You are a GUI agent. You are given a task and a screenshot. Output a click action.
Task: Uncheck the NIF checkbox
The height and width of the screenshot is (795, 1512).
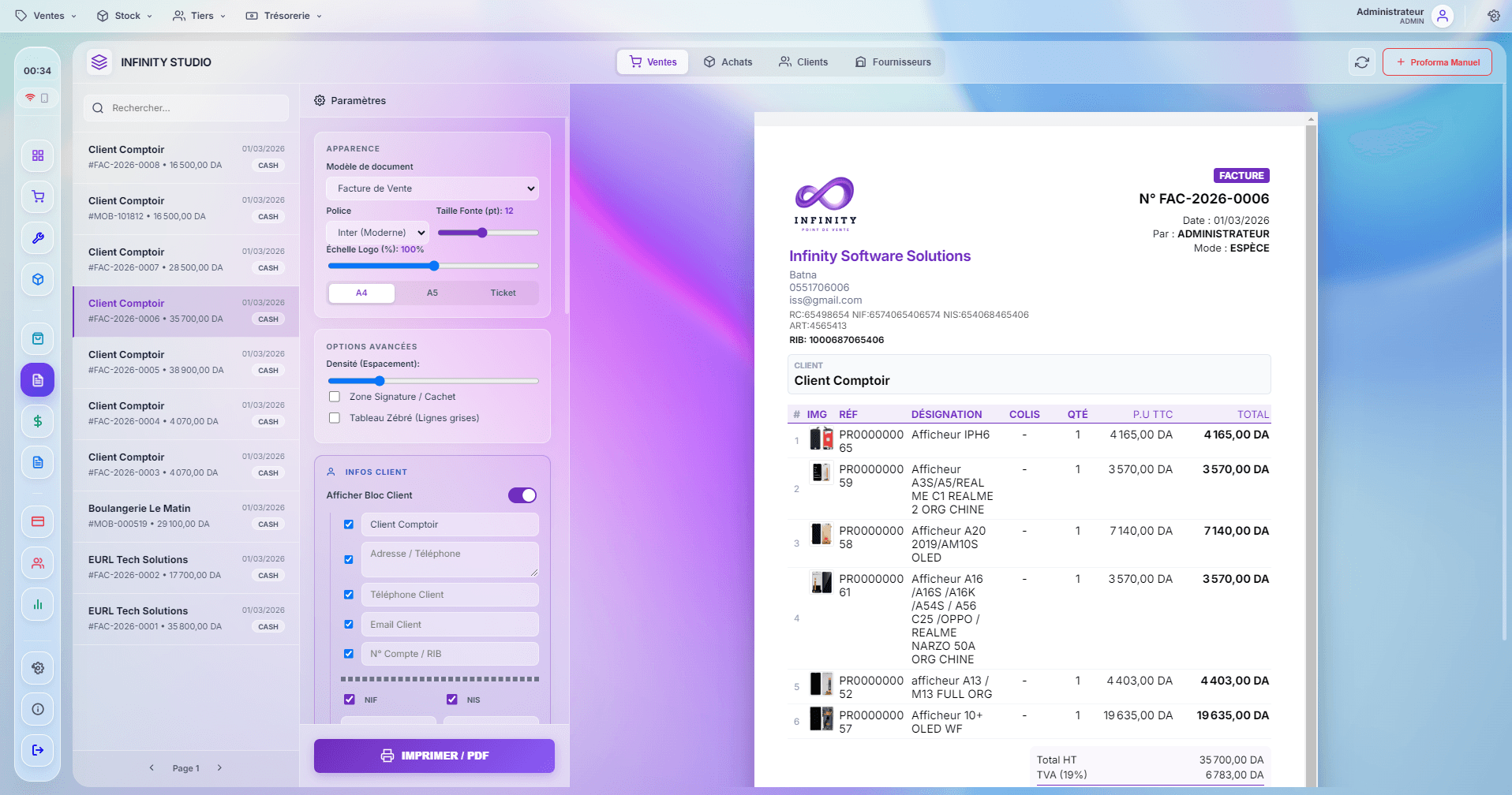point(349,699)
